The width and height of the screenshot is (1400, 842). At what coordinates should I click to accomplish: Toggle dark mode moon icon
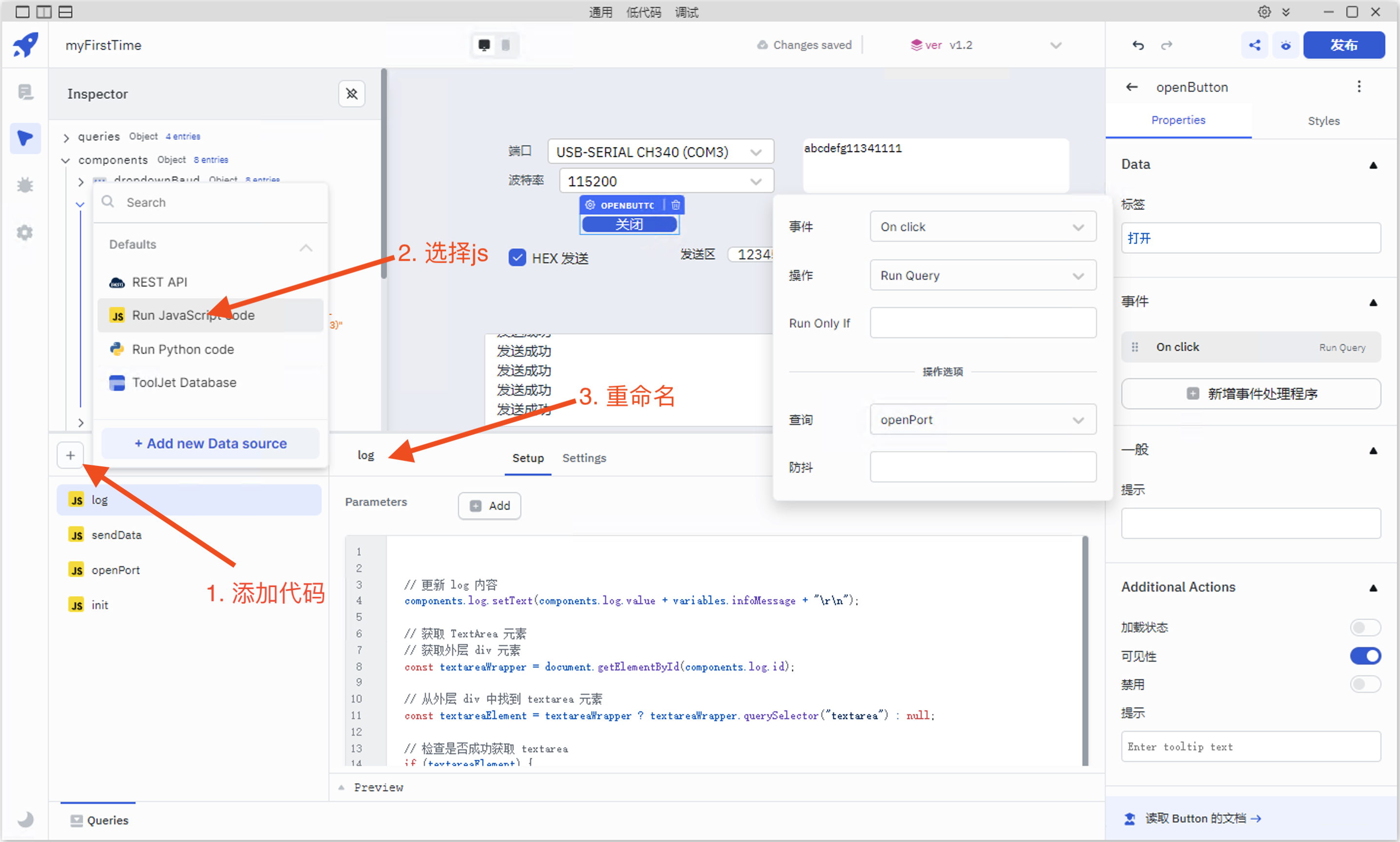[x=25, y=818]
